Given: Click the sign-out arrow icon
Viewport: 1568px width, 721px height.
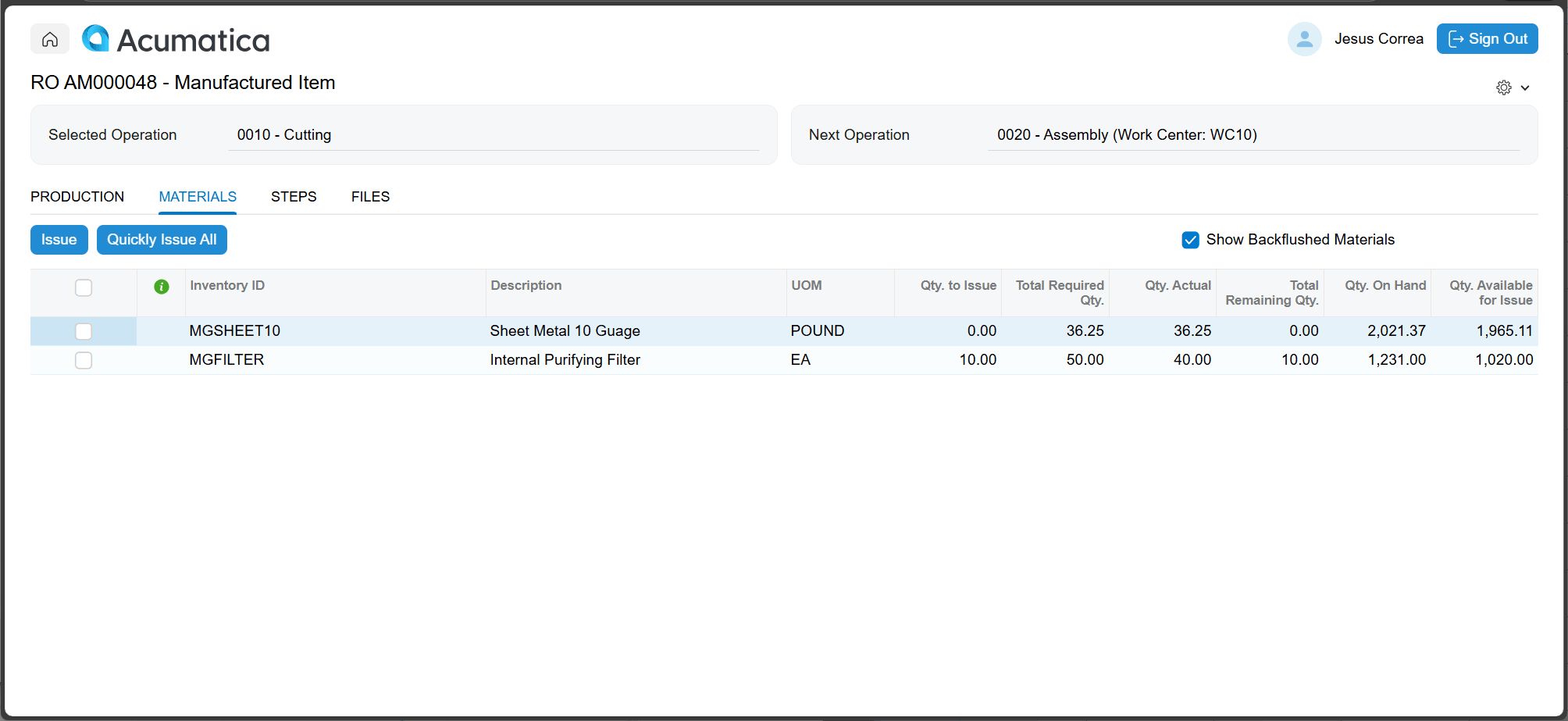Looking at the screenshot, I should pos(1456,38).
